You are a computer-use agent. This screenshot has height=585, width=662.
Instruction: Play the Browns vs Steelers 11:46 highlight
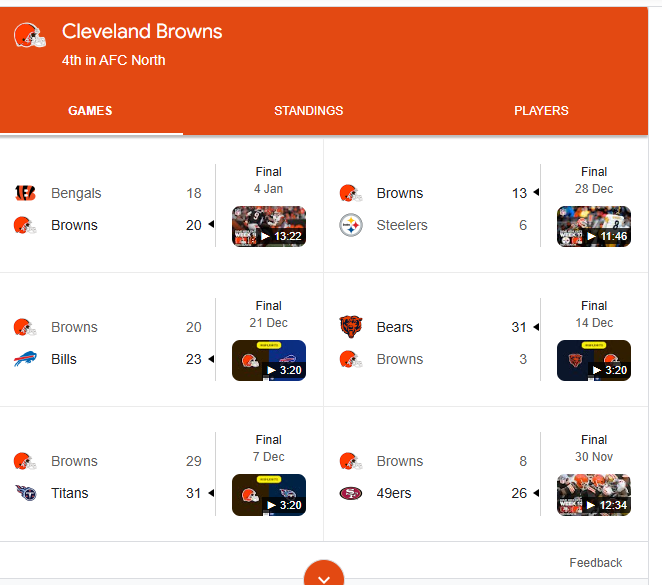594,226
